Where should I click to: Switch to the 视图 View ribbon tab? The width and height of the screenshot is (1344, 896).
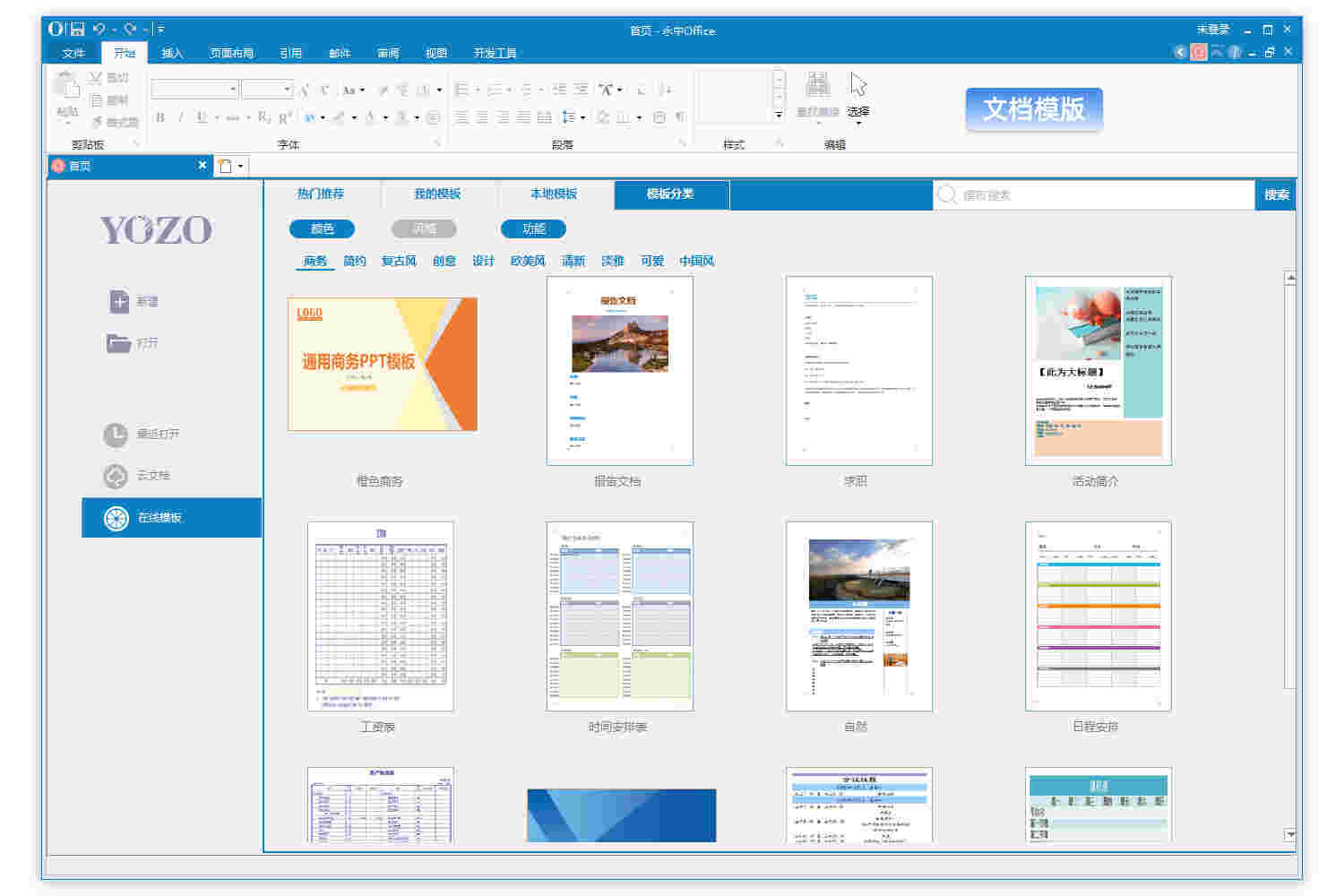pos(436,53)
